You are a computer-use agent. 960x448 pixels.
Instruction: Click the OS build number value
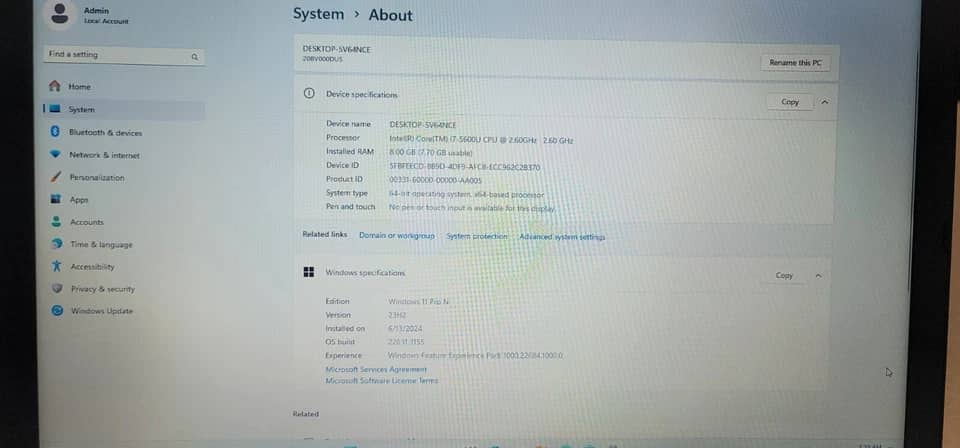pos(406,342)
